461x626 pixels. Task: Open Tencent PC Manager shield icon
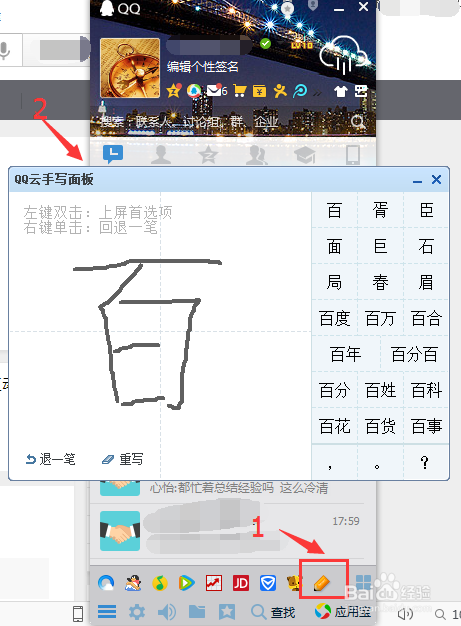268,583
